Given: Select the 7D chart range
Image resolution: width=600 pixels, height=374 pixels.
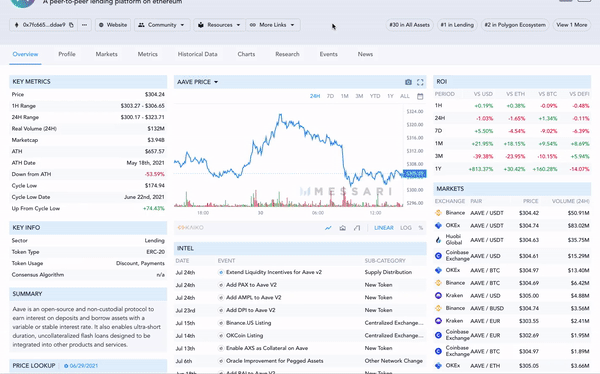Looking at the screenshot, I should pyautogui.click(x=330, y=96).
